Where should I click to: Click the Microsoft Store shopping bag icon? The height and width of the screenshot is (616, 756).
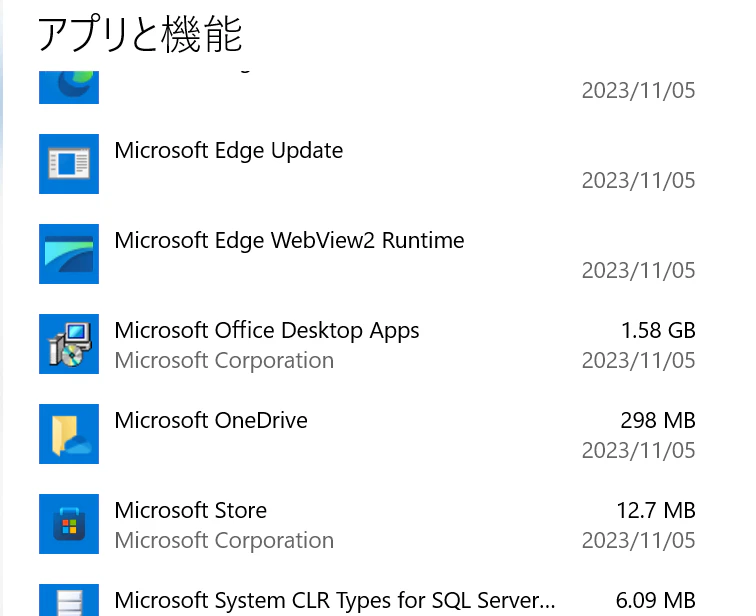69,524
